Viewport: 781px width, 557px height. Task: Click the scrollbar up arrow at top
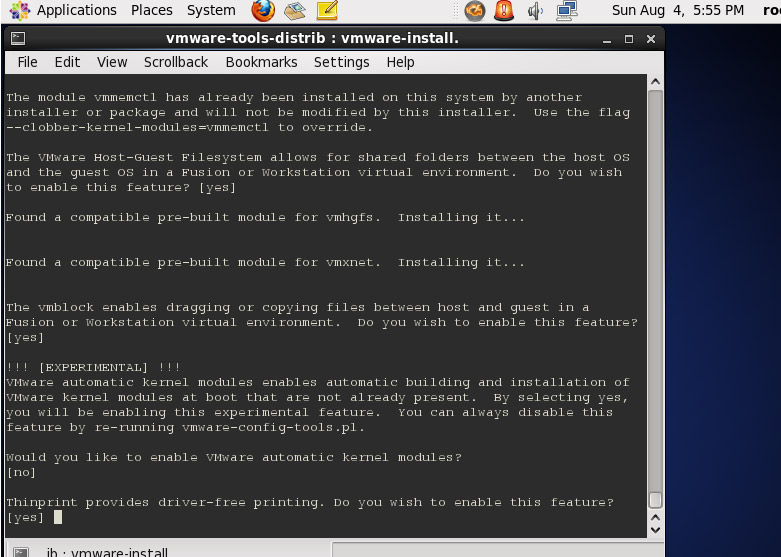tap(655, 82)
